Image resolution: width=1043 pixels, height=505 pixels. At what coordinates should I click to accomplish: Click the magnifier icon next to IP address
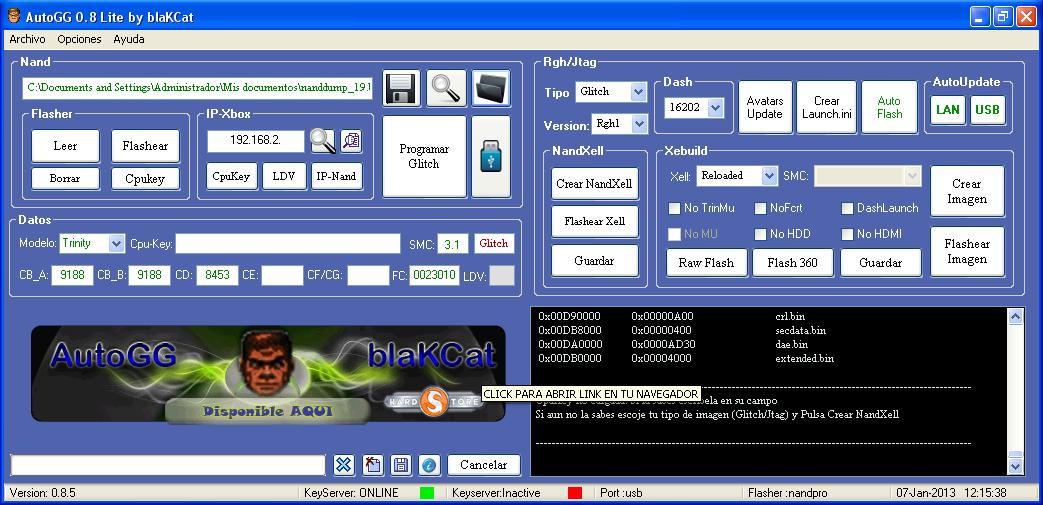(x=322, y=141)
